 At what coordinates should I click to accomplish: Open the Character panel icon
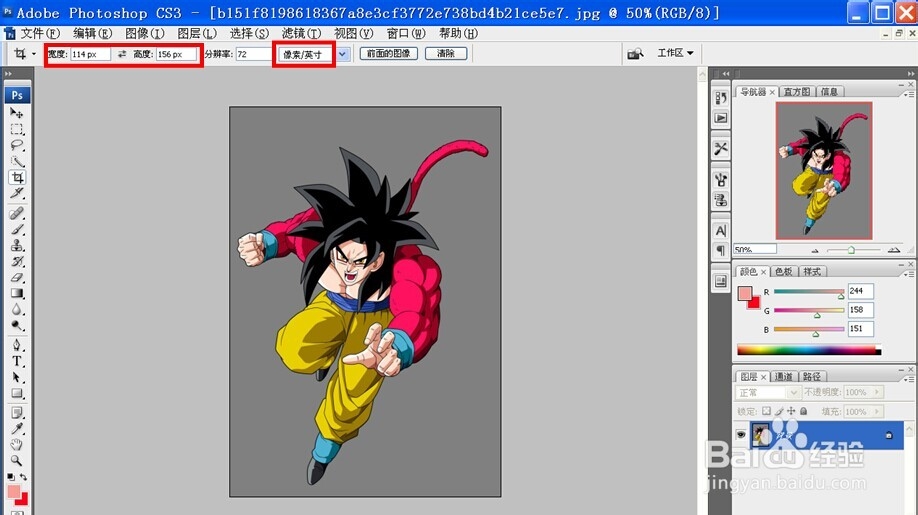pyautogui.click(x=721, y=231)
